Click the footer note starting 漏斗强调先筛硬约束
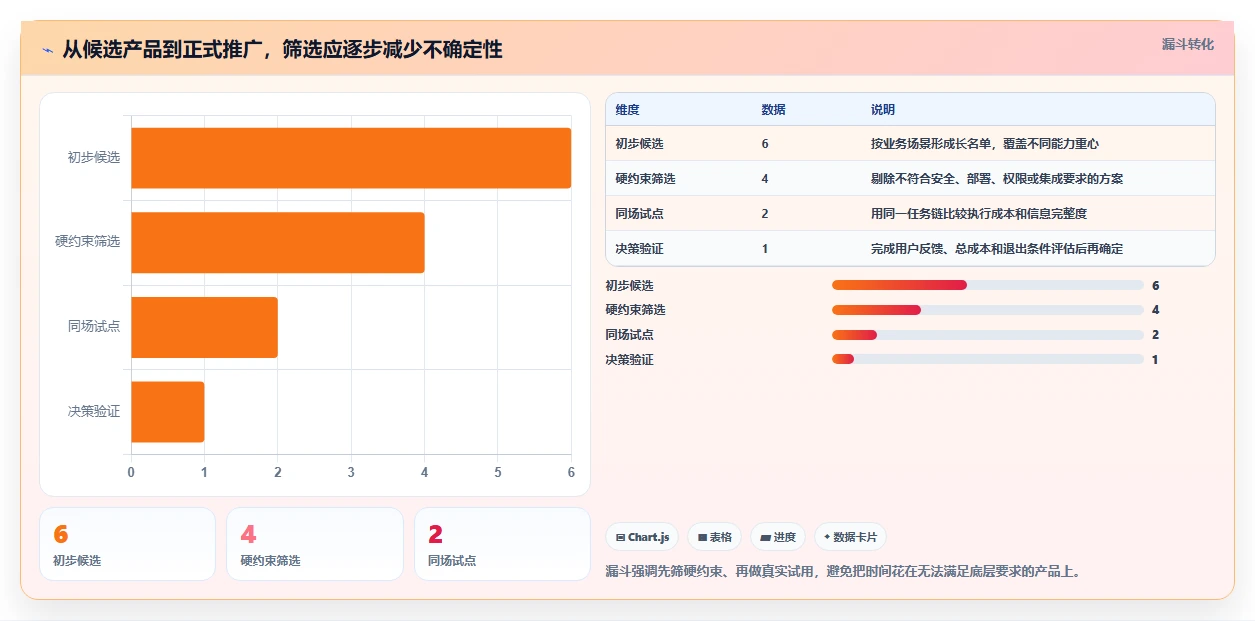Screen dimensions: 1255x621 tap(845, 572)
